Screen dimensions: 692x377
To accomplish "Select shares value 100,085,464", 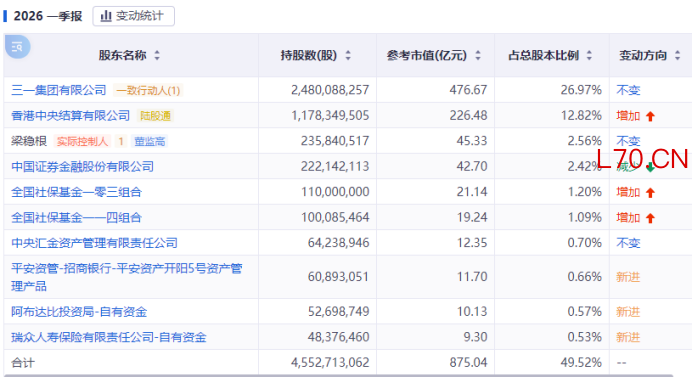I will point(335,218).
